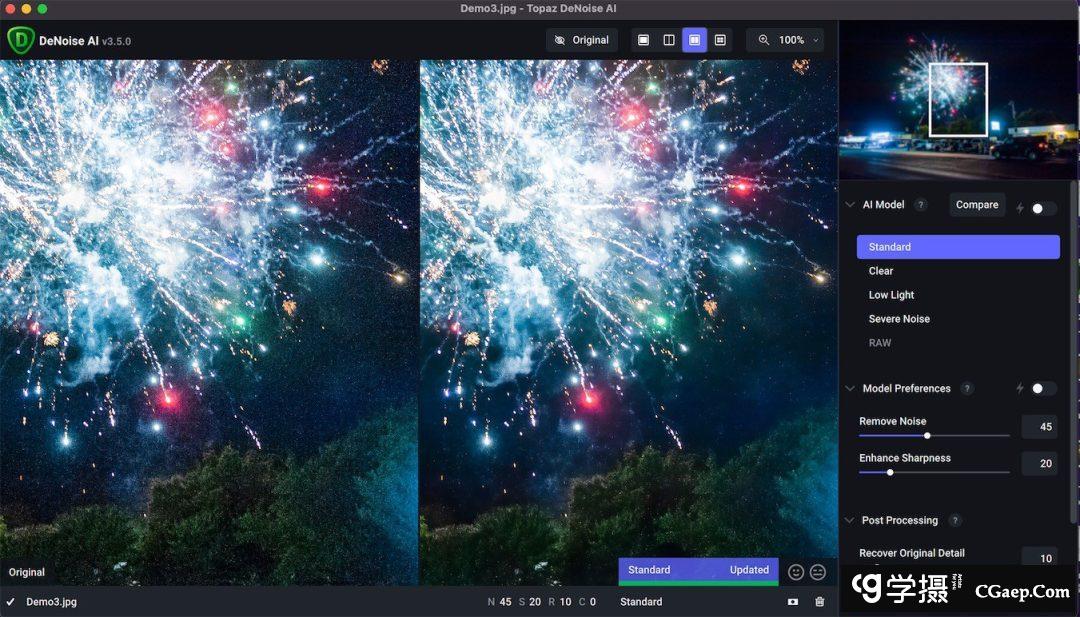Switch to four-panel comparison view icon
1080x617 pixels.
click(720, 40)
